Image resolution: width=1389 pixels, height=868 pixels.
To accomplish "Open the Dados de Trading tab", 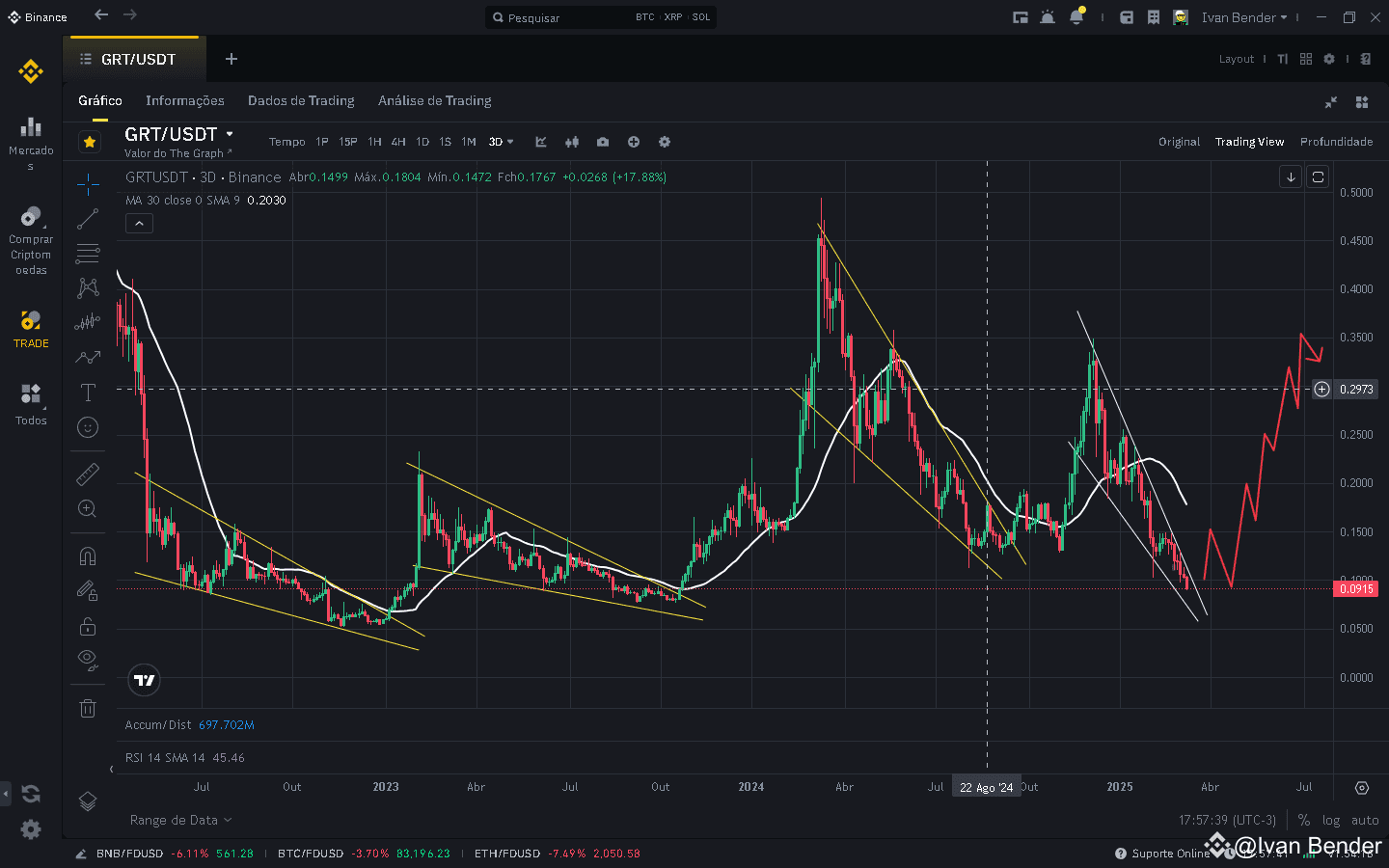I will click(x=301, y=100).
